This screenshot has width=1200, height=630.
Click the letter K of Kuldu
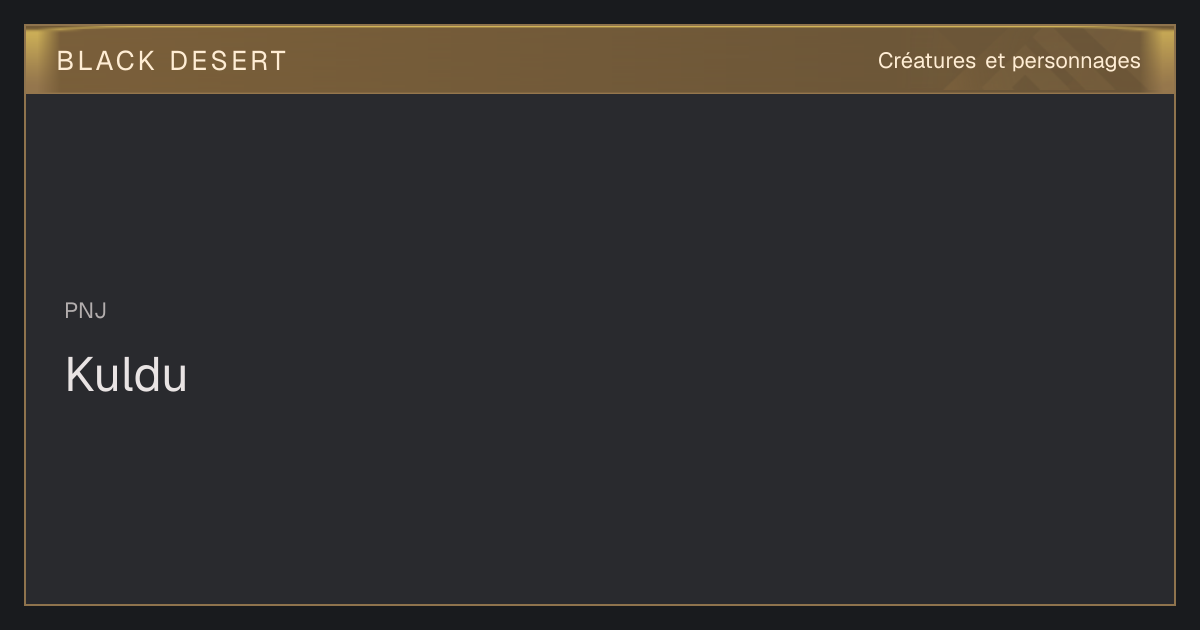coord(77,375)
